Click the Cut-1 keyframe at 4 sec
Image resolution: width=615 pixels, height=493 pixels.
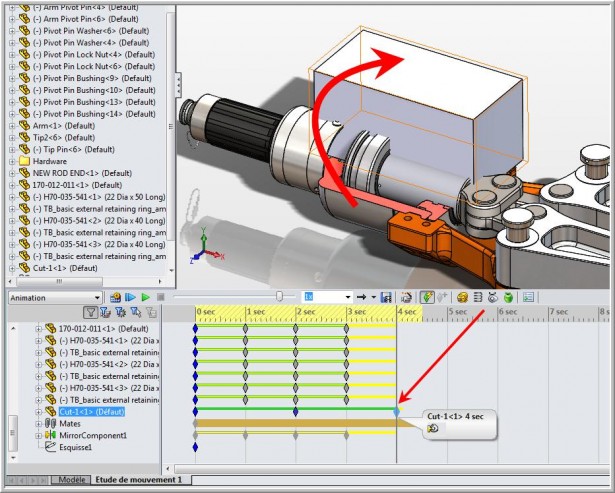(x=397, y=412)
